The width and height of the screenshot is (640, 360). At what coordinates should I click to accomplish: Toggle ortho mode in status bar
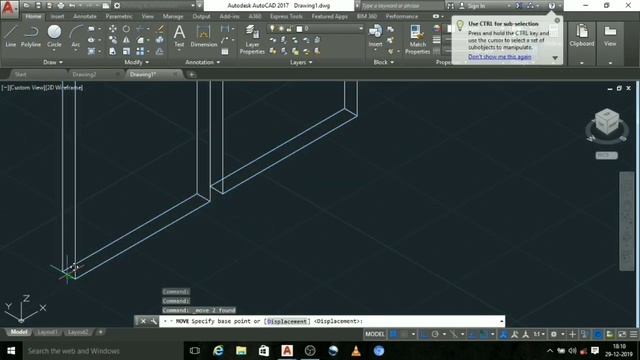pos(424,334)
